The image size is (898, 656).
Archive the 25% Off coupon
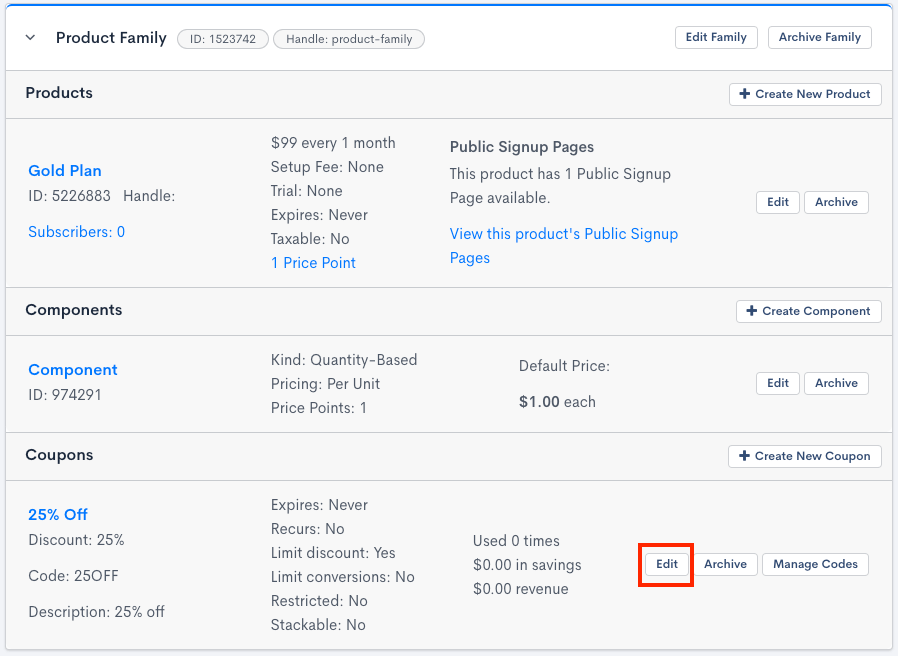tap(725, 564)
